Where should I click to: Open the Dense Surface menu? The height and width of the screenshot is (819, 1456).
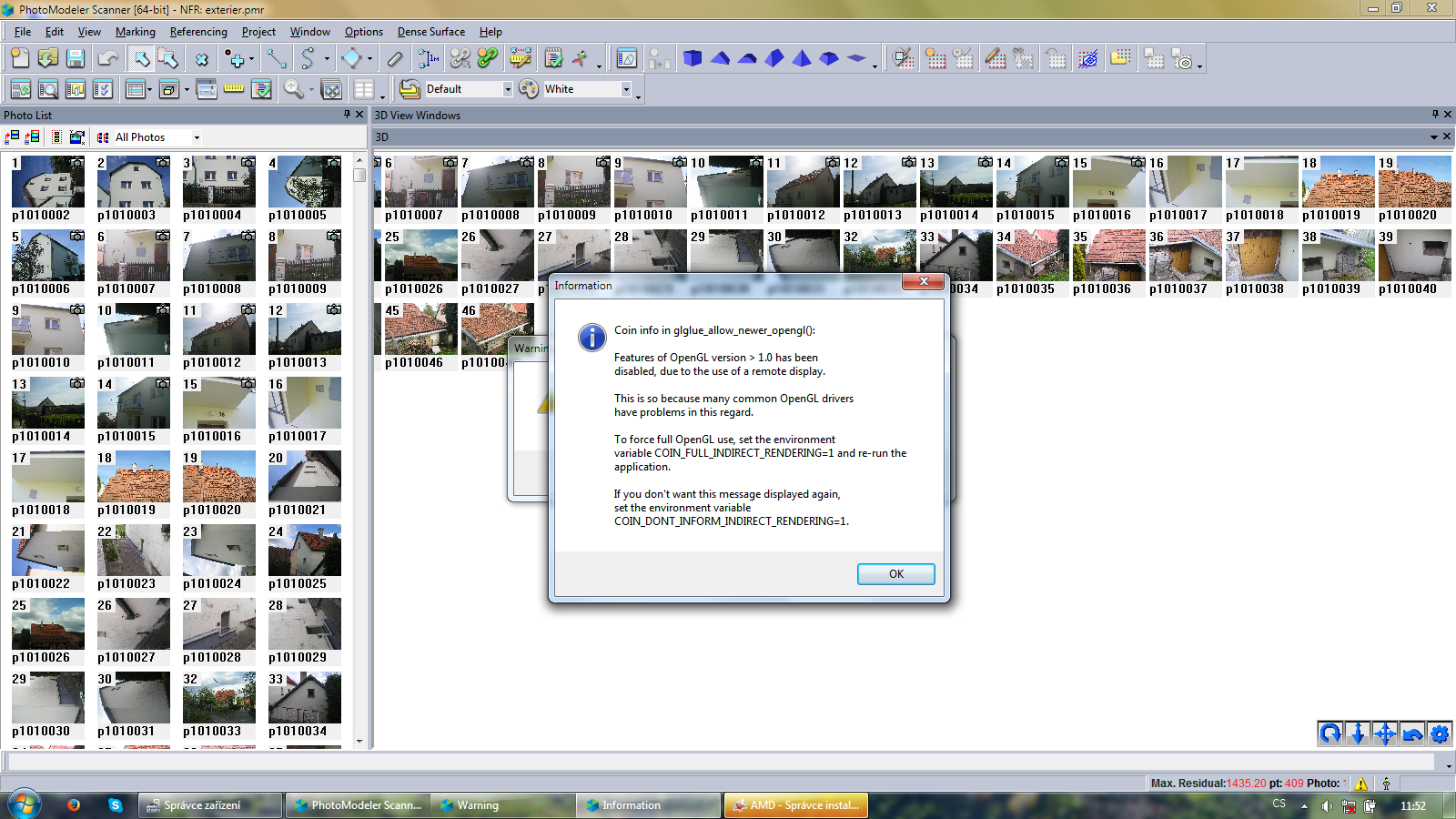point(431,32)
